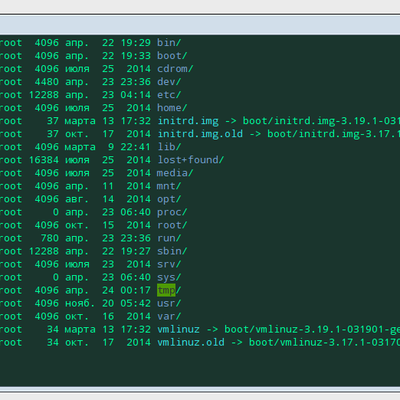This screenshot has height=400, width=400.
Task: Click the 22:41 timestamp of lib/
Action: tap(136, 147)
